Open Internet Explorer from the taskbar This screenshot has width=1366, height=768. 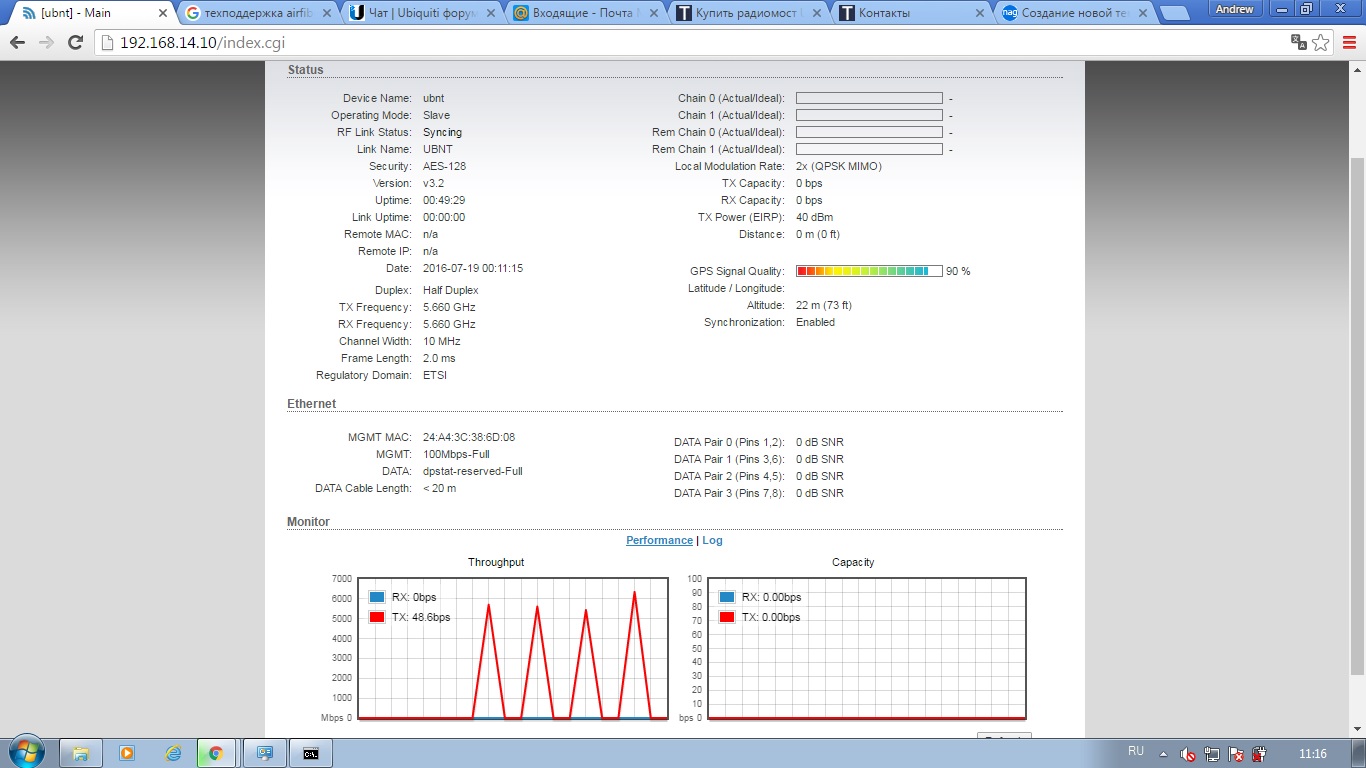pos(173,753)
